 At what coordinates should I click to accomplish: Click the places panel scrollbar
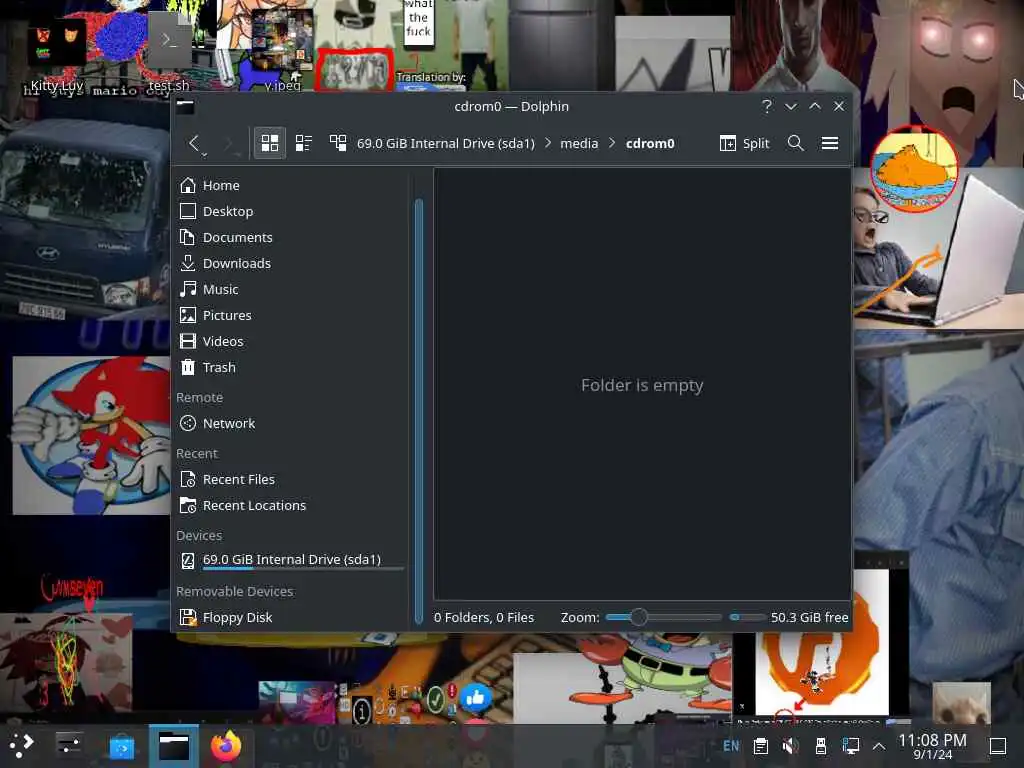[x=419, y=411]
